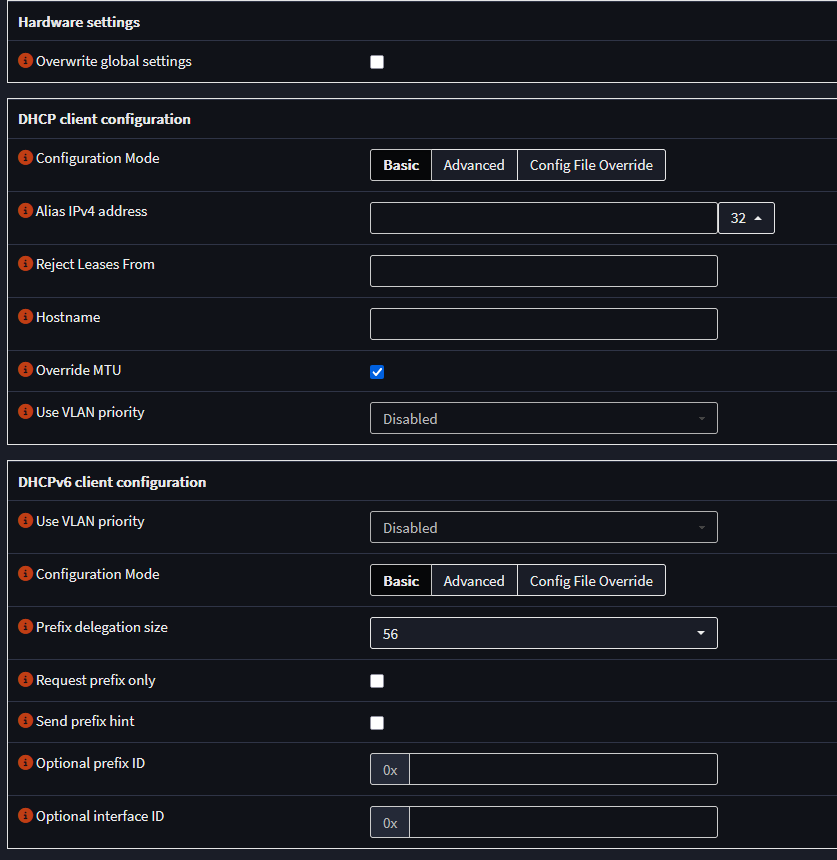Screen dimensions: 837x860
Task: Enable Request prefix only checkbox
Action: 377,681
